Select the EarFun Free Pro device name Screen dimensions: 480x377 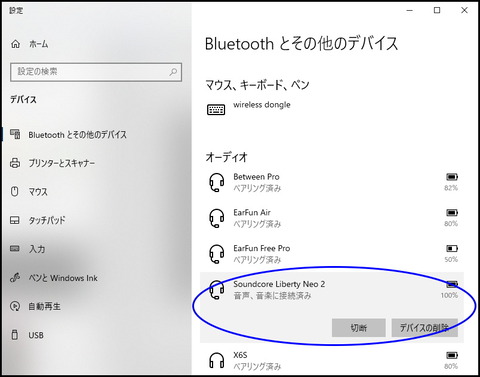[262, 248]
